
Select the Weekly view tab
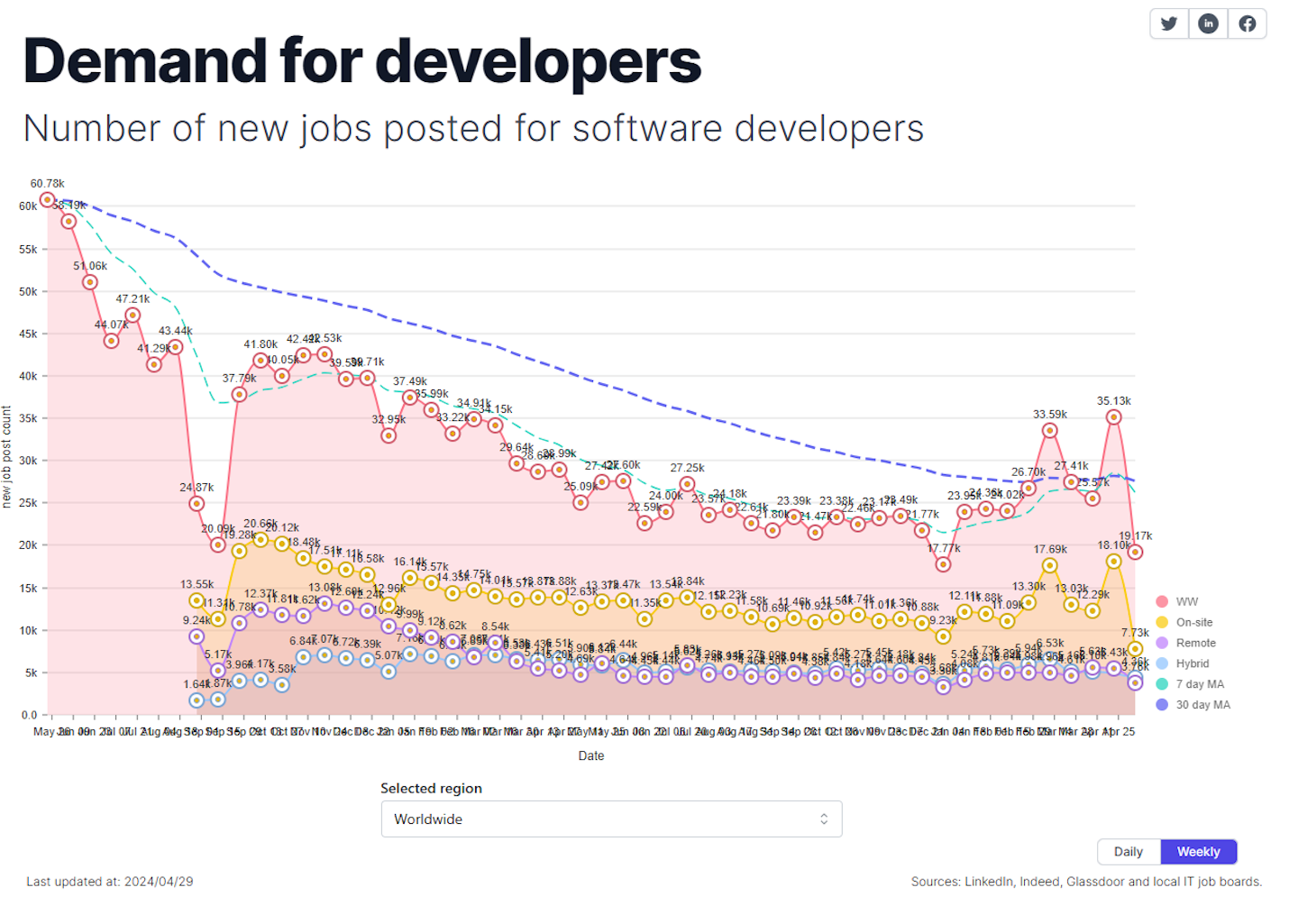[1198, 852]
